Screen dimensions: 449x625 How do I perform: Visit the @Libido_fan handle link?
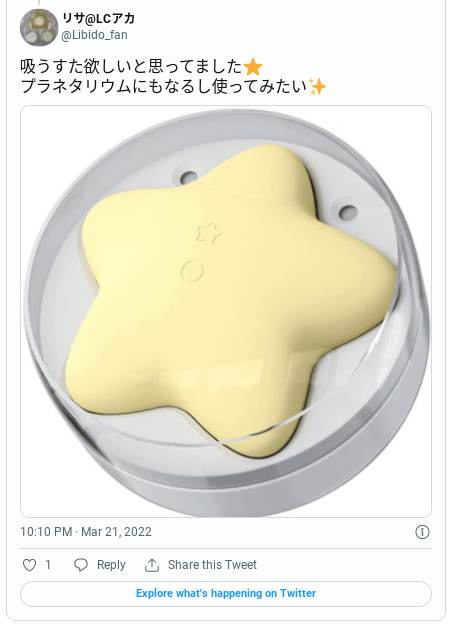click(94, 35)
